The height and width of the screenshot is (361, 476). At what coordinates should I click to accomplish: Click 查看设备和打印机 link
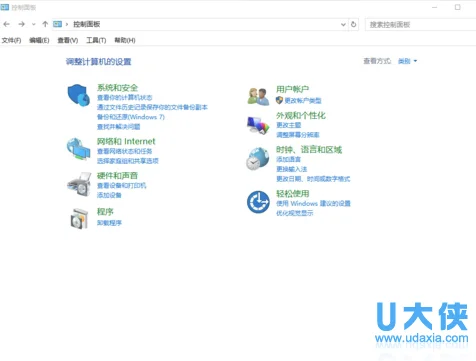(x=121, y=186)
